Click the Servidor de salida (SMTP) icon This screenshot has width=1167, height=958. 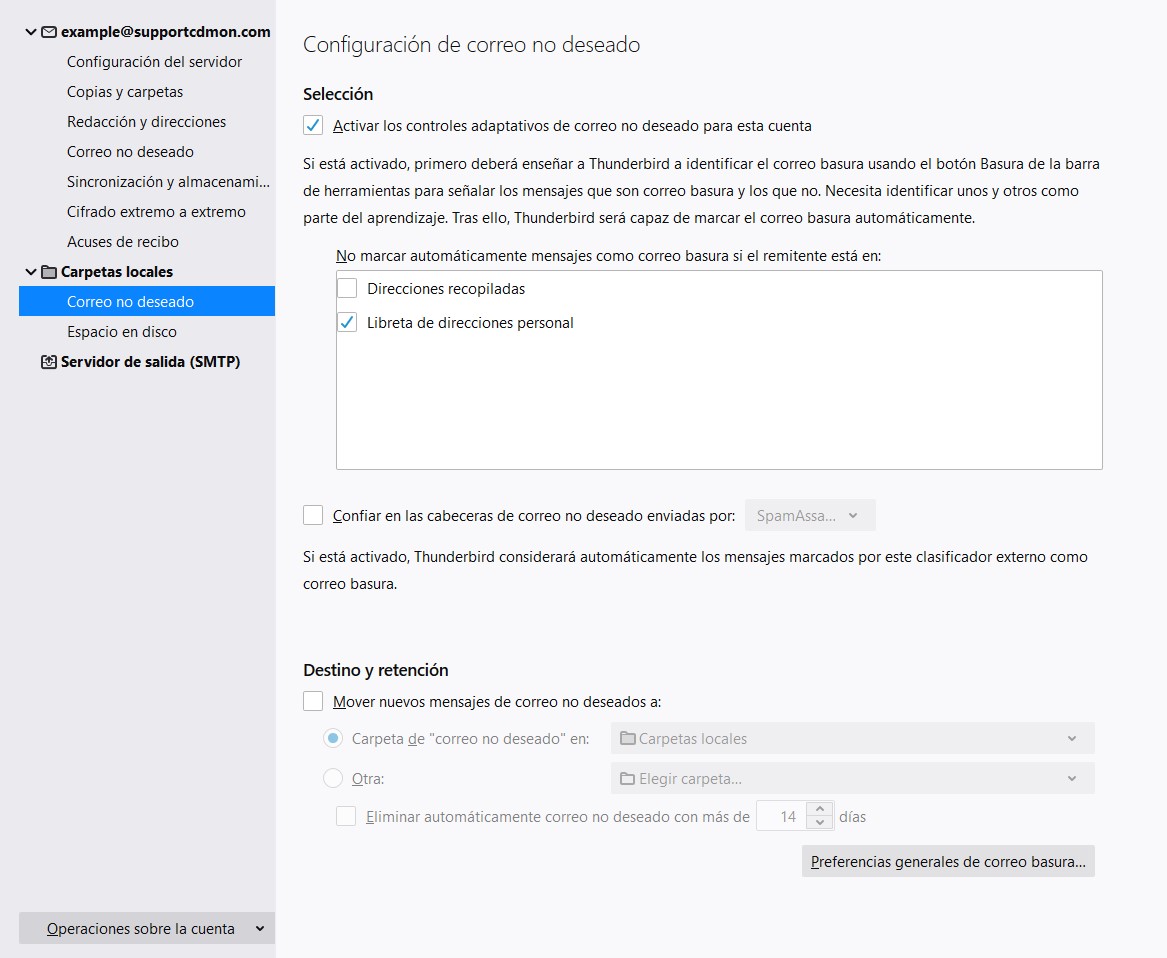click(x=49, y=362)
